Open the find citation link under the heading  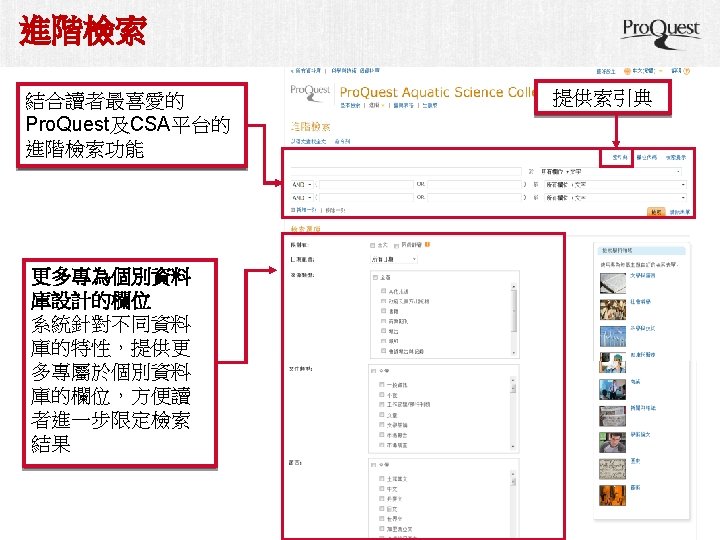(309, 141)
